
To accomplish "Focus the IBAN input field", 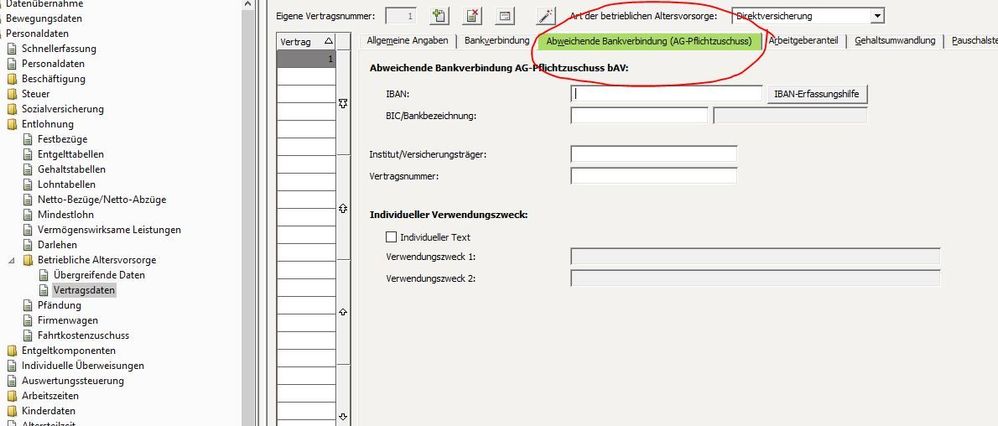I will (x=666, y=94).
